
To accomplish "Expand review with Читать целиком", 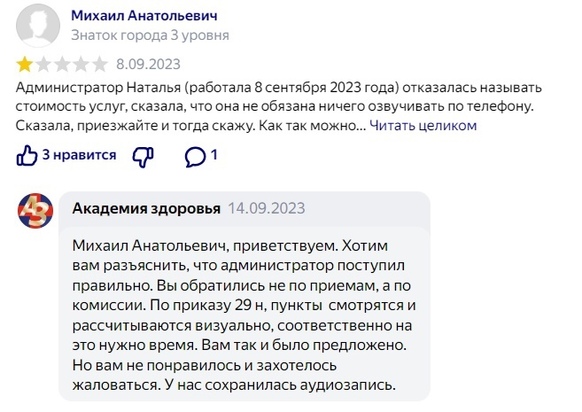I will click(423, 125).
